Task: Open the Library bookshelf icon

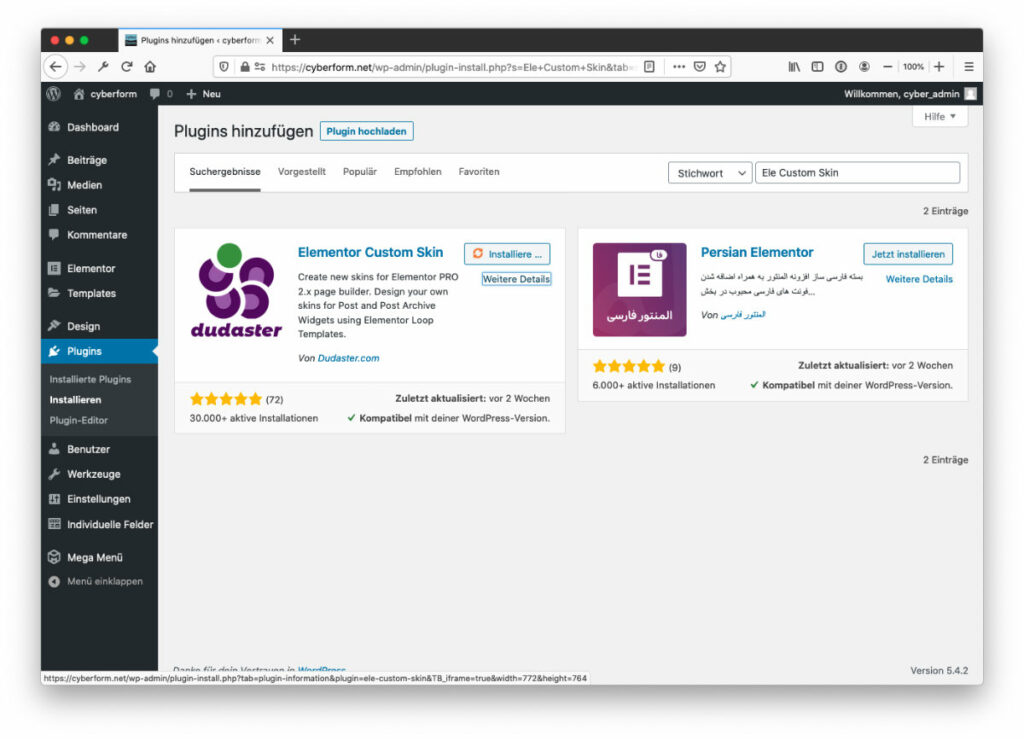Action: [x=794, y=67]
